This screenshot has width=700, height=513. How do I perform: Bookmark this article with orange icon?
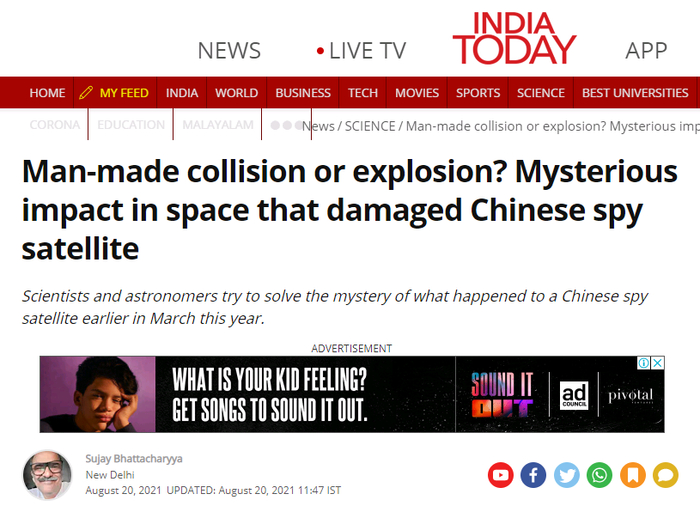[633, 475]
